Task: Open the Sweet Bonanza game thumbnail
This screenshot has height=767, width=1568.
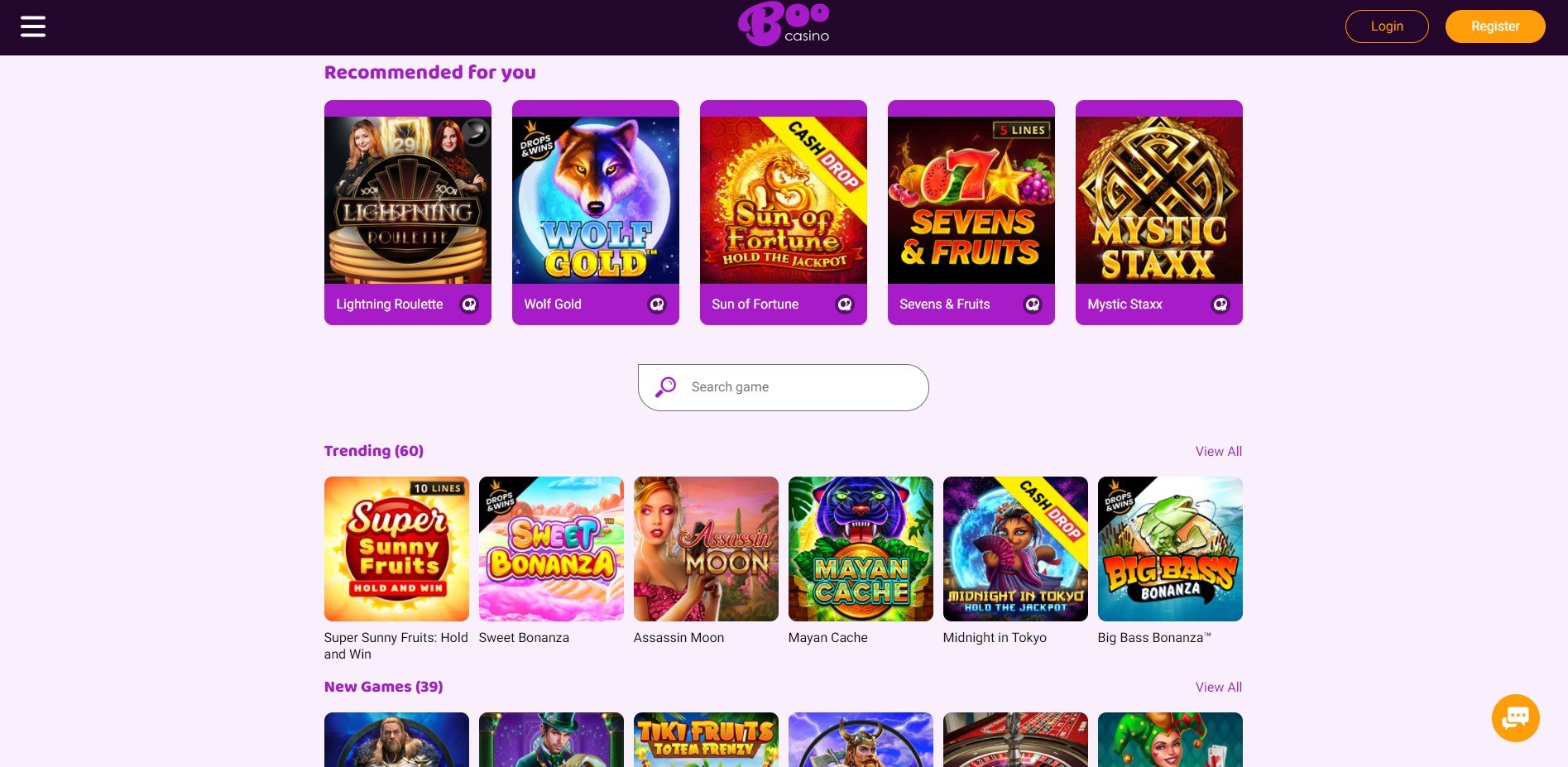Action: point(551,549)
